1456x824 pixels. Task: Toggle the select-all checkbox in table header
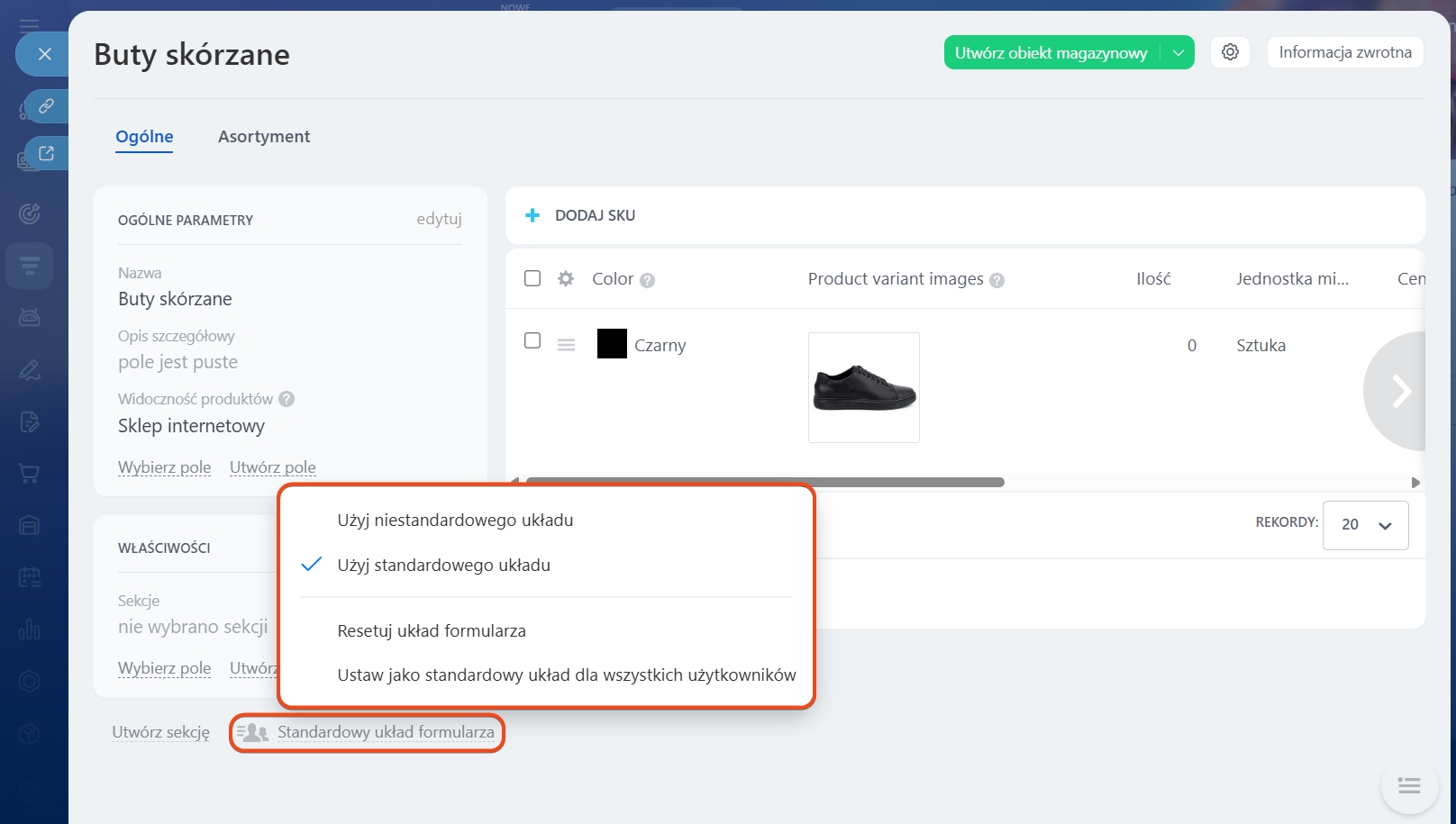pyautogui.click(x=532, y=278)
